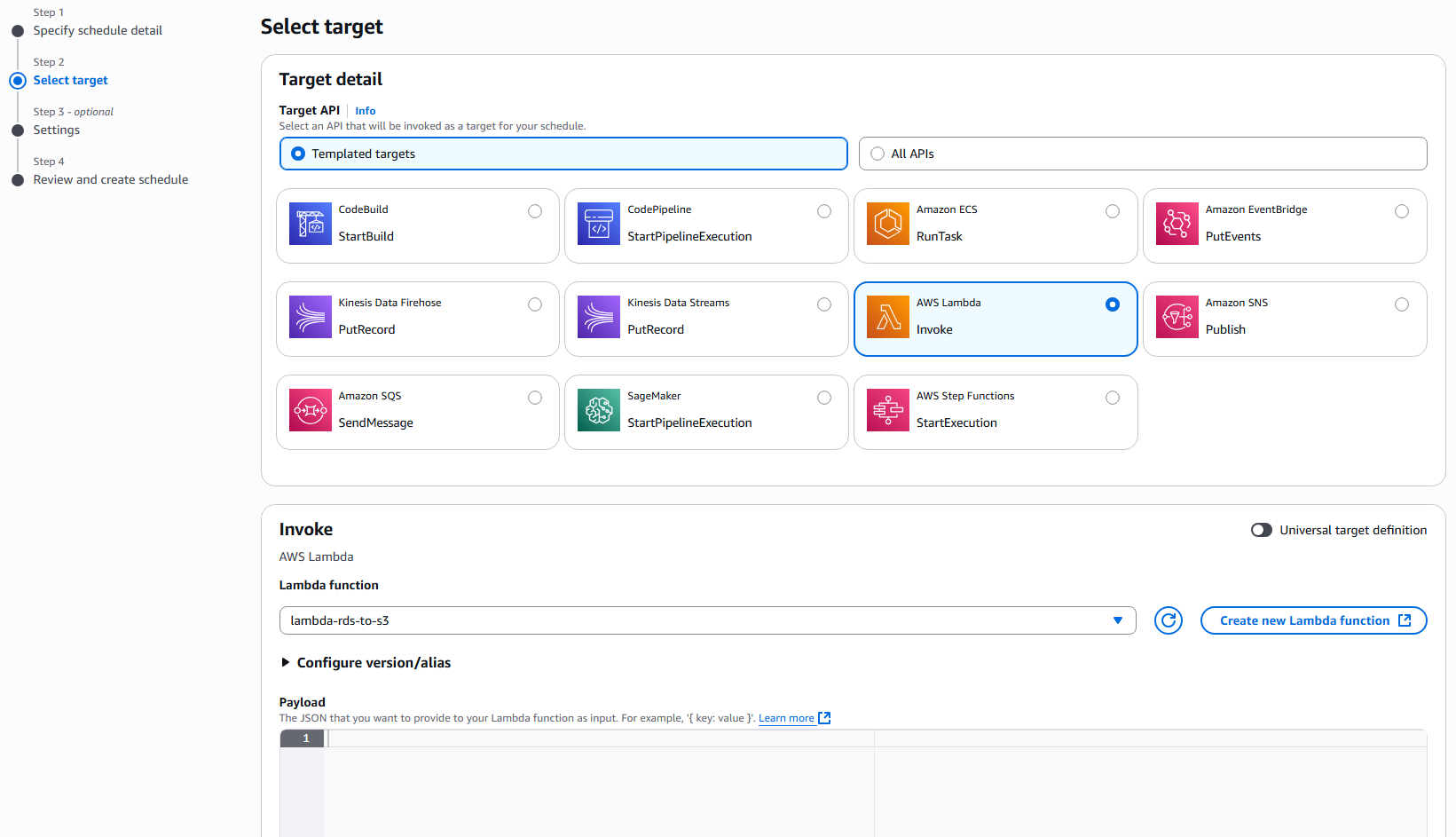Toggle Universal target definition switch
The height and width of the screenshot is (837, 1456).
pos(1261,530)
